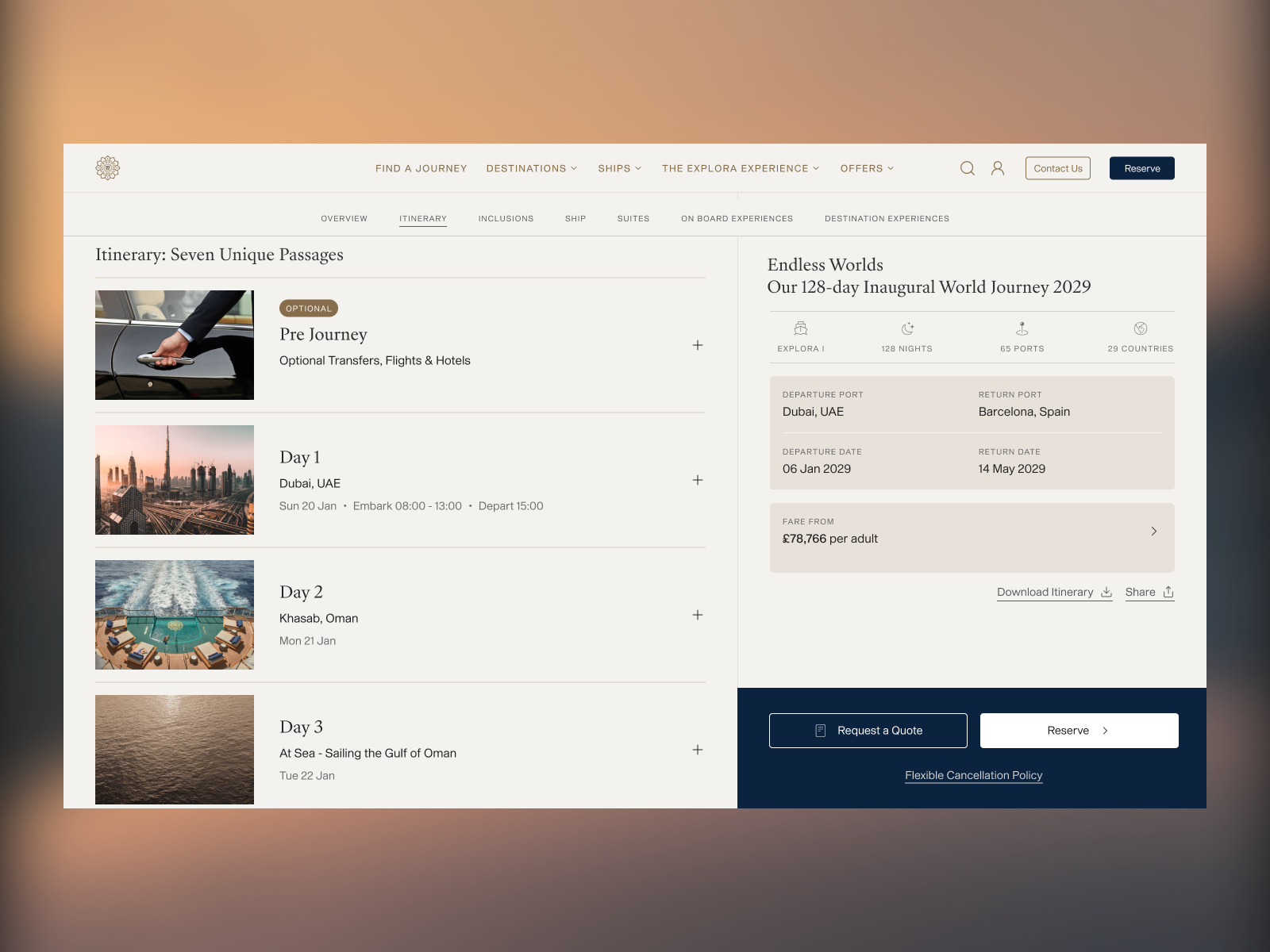This screenshot has width=1270, height=952.
Task: Open the Ships dropdown menu
Action: pos(619,168)
